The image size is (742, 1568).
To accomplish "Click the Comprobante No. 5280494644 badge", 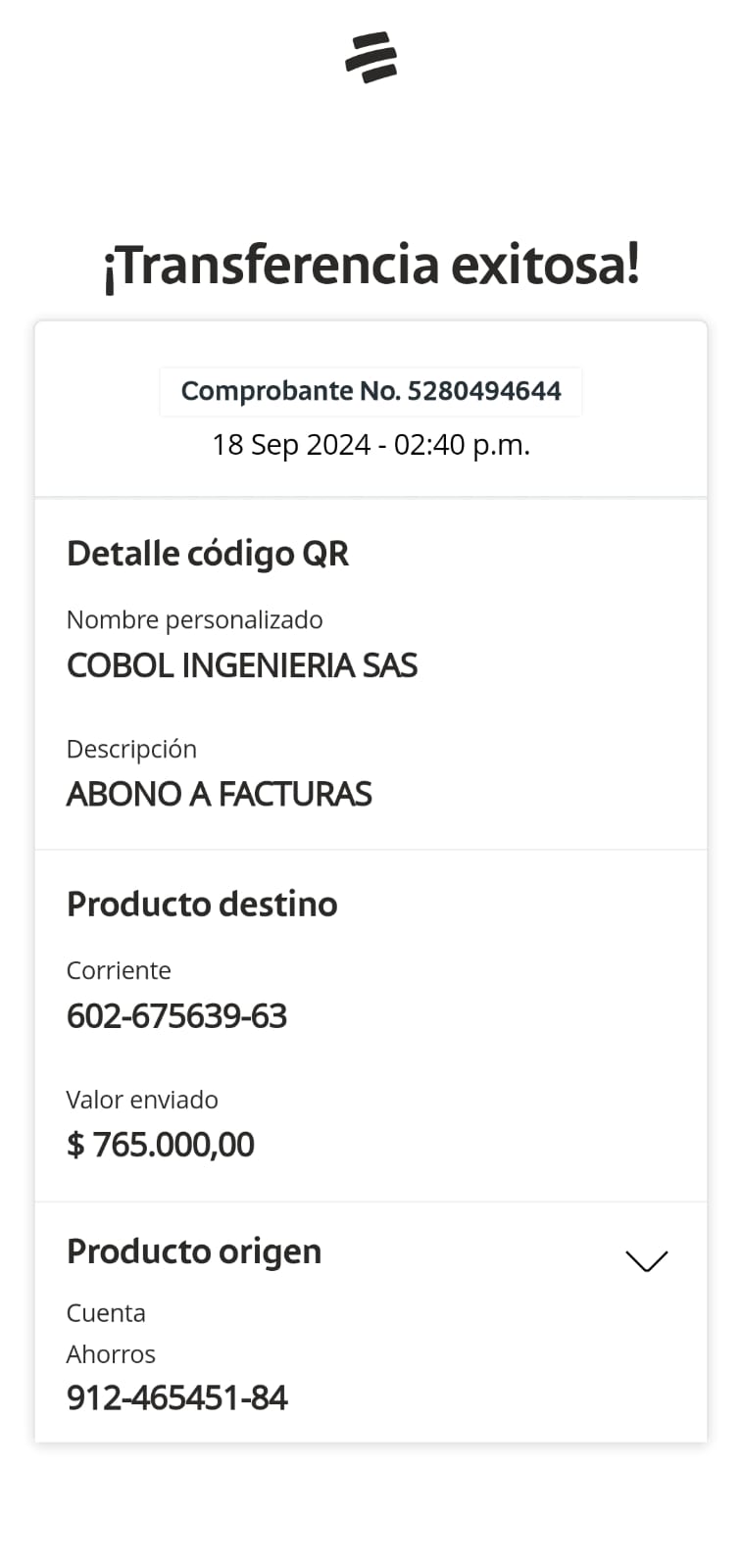I will (371, 391).
